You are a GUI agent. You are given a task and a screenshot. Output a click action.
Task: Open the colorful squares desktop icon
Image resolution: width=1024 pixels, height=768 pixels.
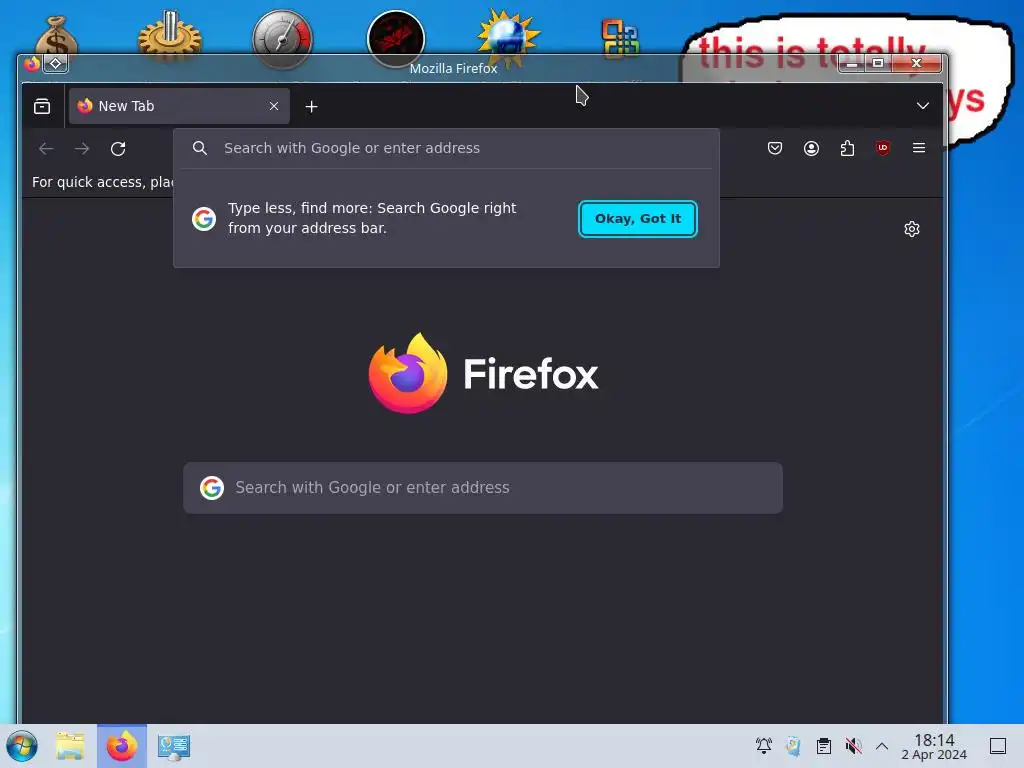tap(620, 38)
